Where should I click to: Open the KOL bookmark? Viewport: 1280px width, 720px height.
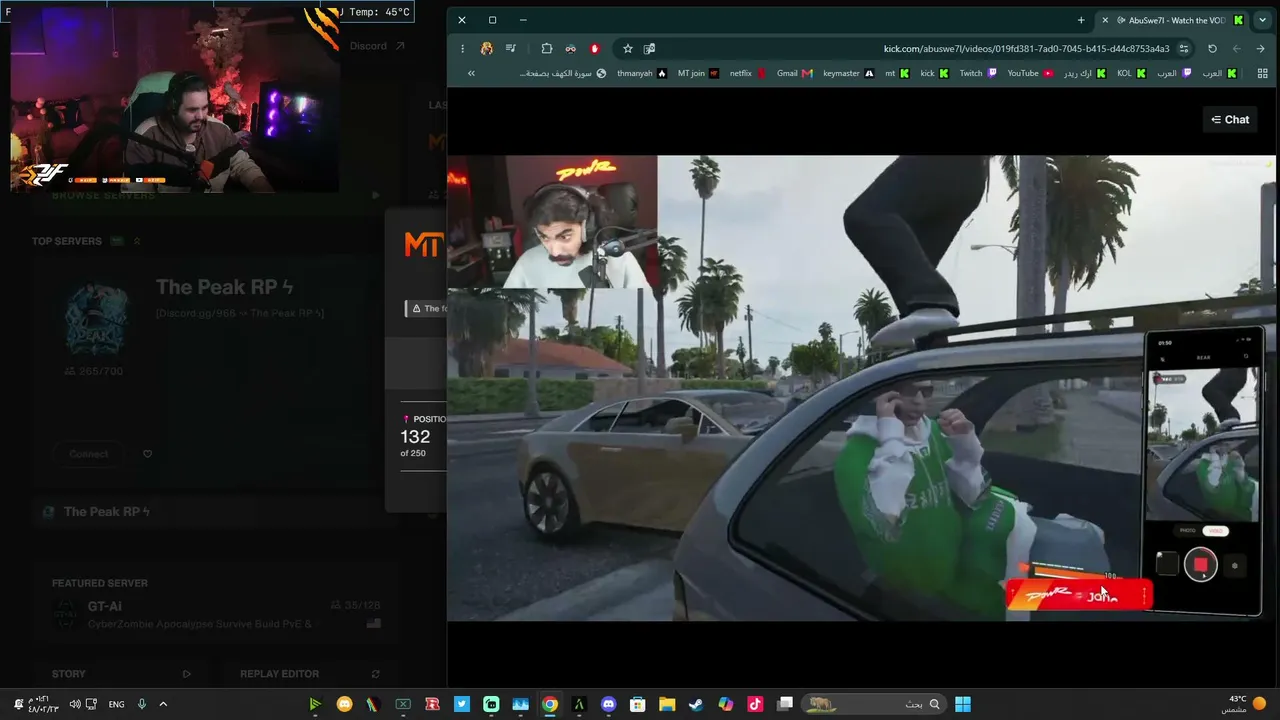tap(1132, 73)
